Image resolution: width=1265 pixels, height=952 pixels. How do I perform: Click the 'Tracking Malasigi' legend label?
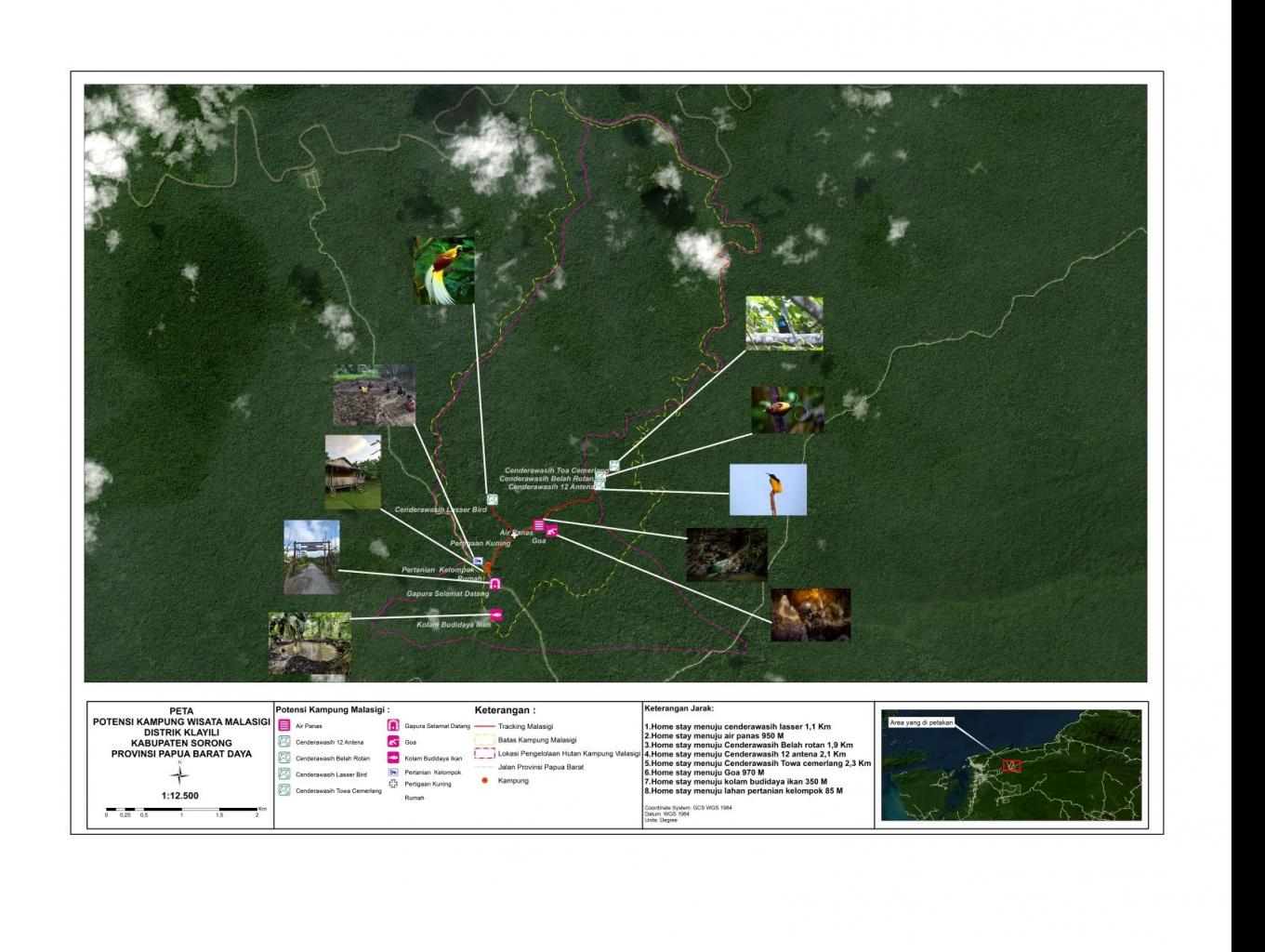click(525, 726)
